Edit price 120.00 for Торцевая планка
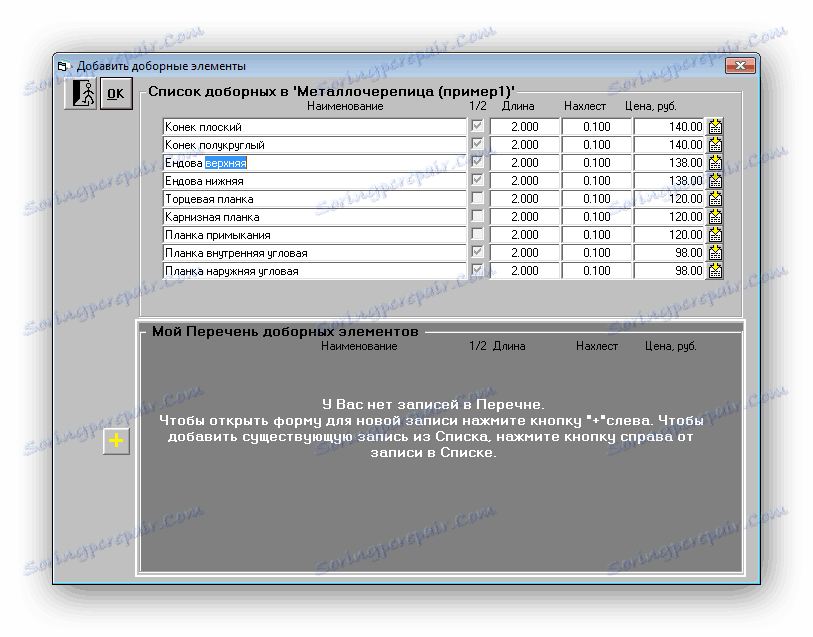This screenshot has height=637, width=813. tap(669, 199)
